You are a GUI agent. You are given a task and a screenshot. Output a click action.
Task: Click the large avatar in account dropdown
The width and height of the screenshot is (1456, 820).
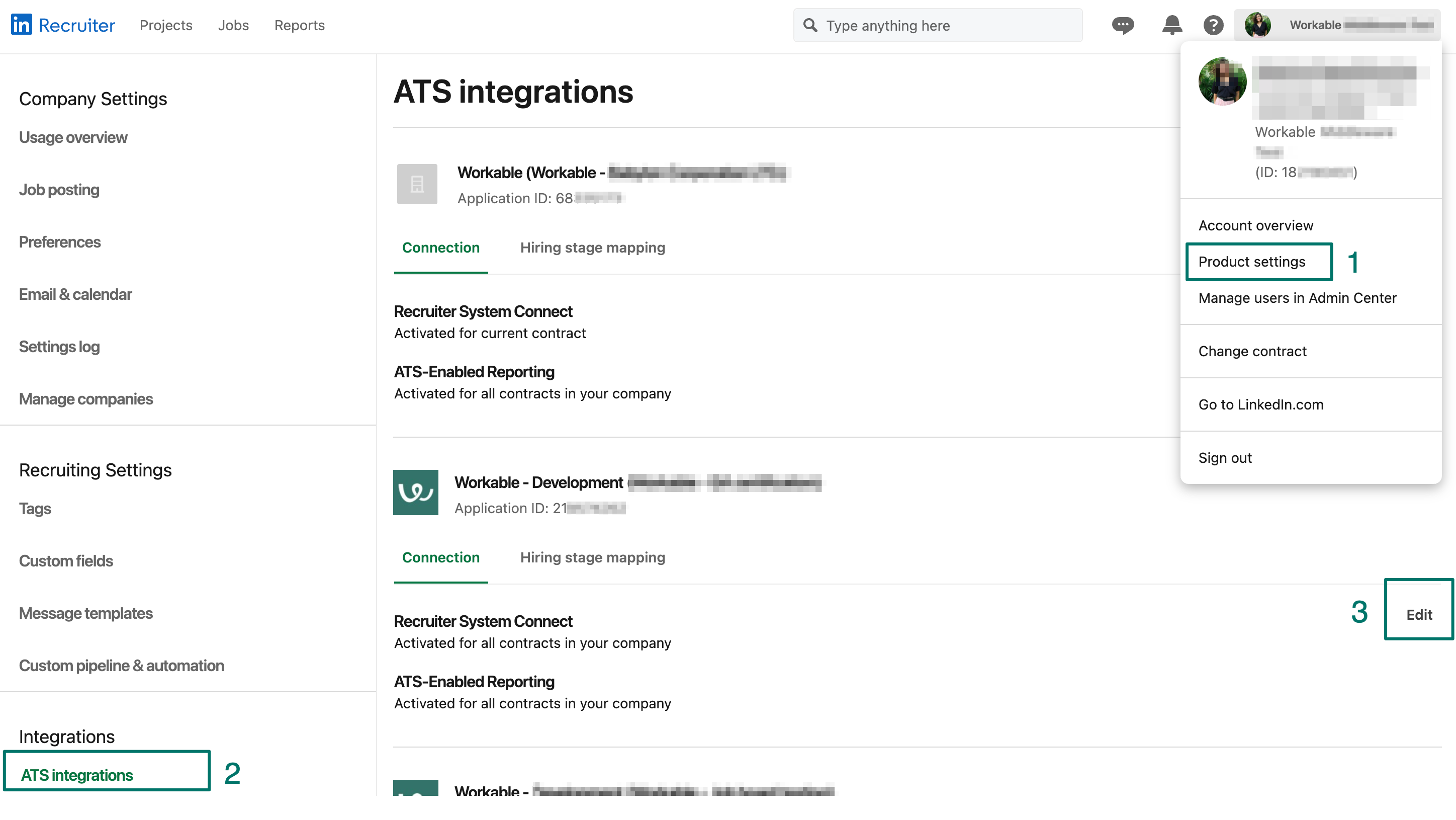pyautogui.click(x=1222, y=81)
